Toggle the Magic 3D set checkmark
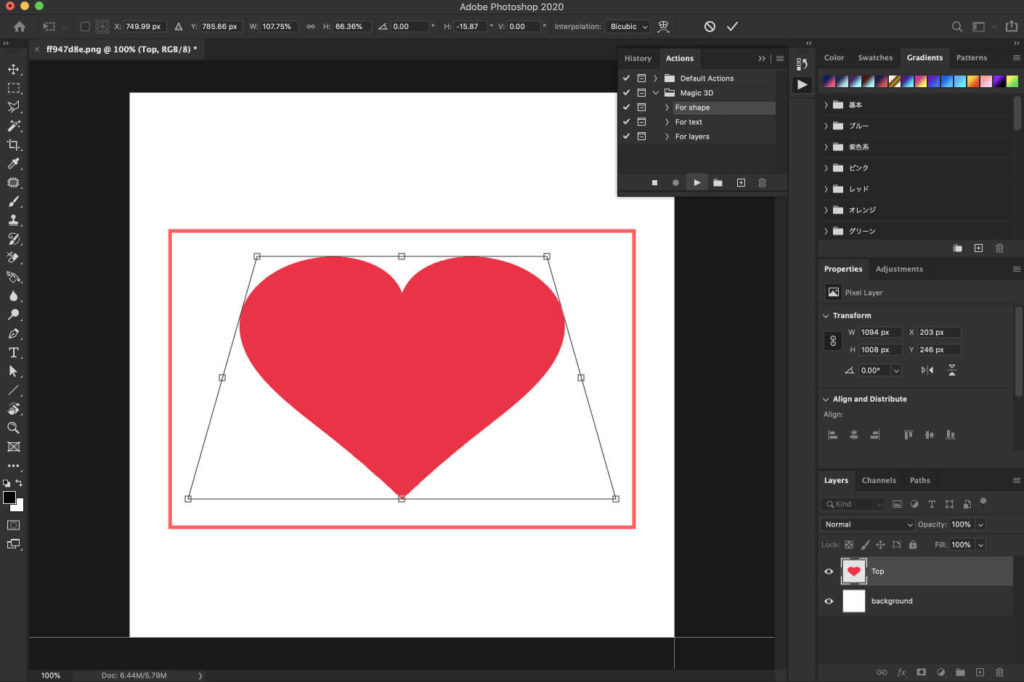The width and height of the screenshot is (1024, 682). (626, 93)
